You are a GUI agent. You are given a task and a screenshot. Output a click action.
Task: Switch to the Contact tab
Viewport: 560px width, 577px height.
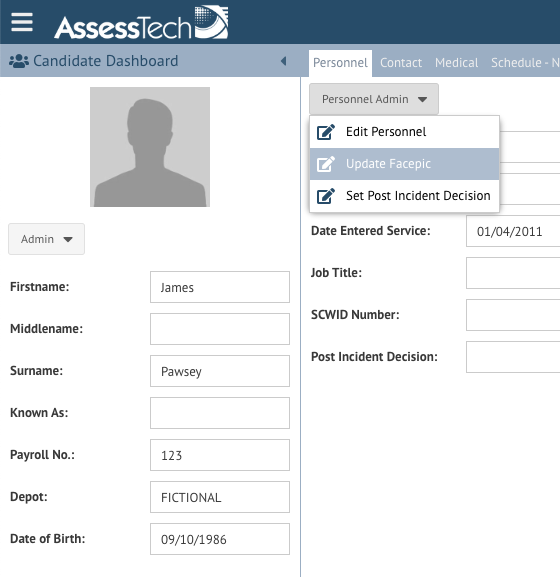401,63
